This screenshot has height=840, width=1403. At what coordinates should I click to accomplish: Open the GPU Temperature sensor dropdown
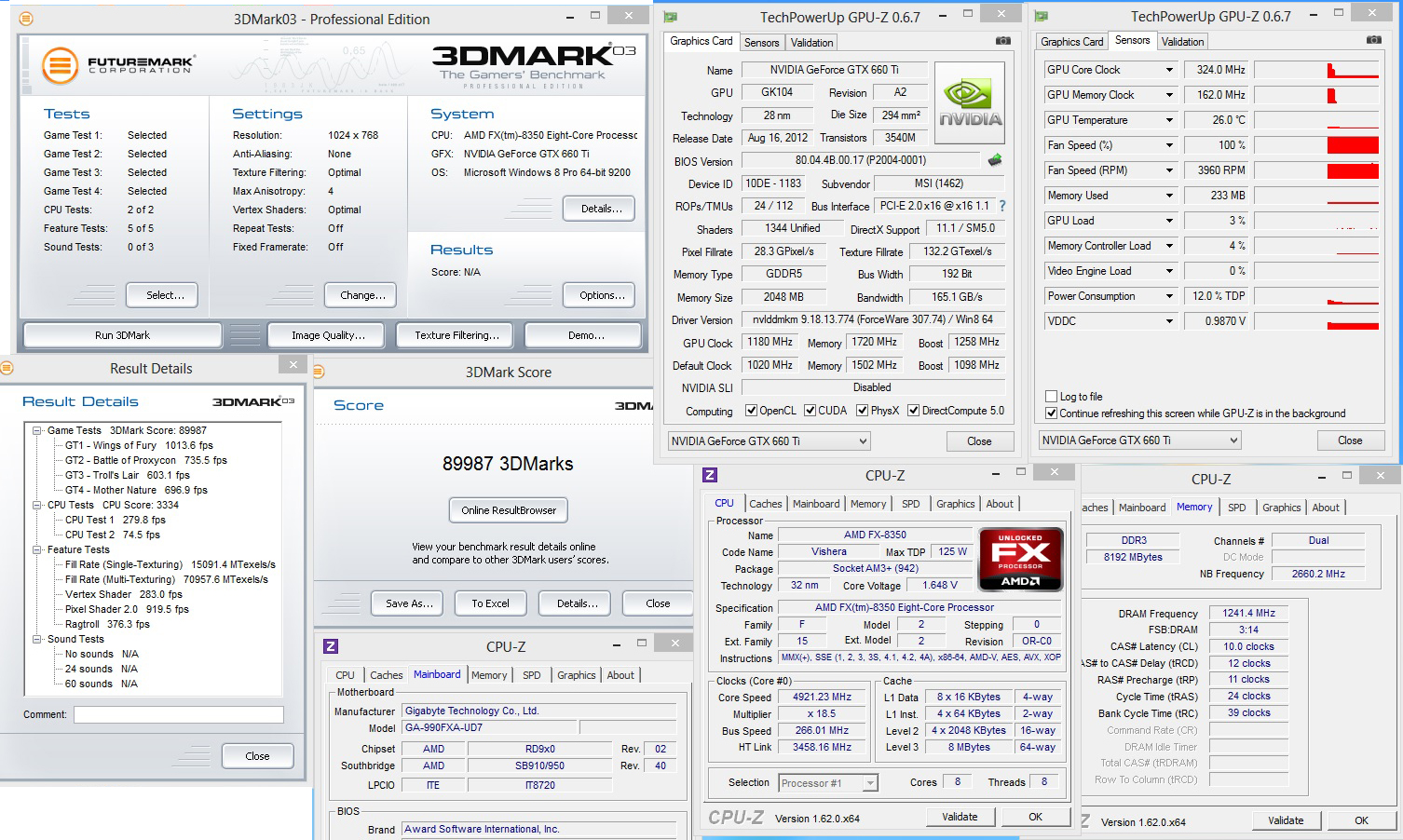pos(1170,120)
